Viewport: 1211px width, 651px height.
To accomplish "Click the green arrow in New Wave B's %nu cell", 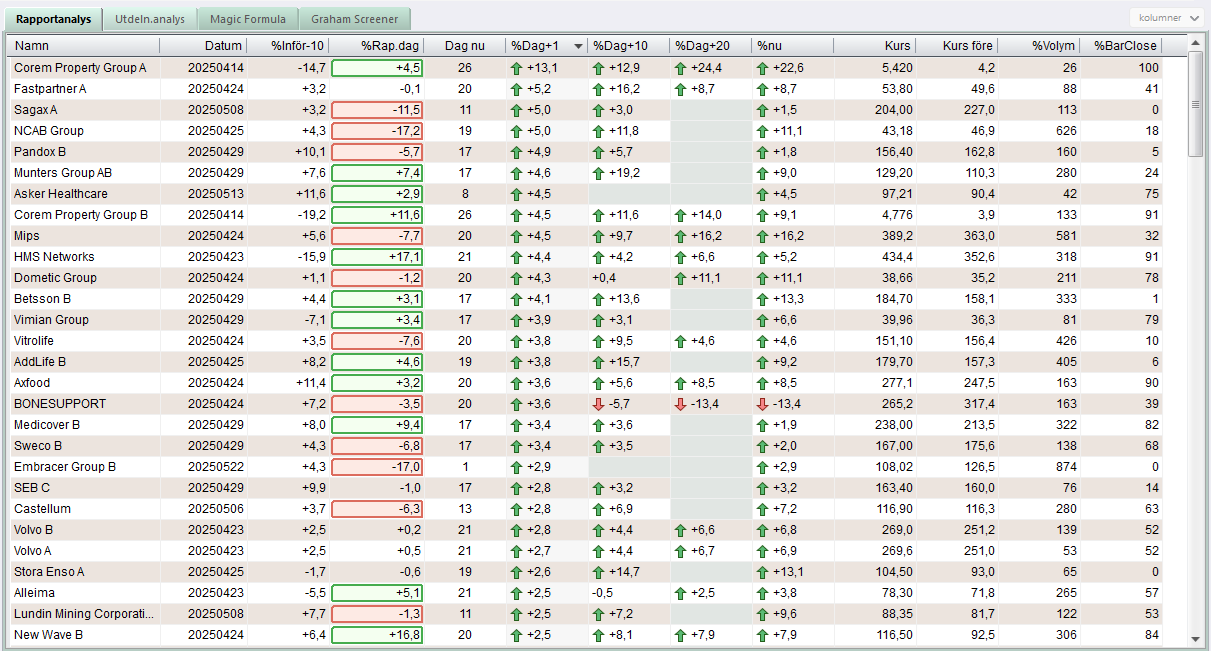I will [763, 635].
